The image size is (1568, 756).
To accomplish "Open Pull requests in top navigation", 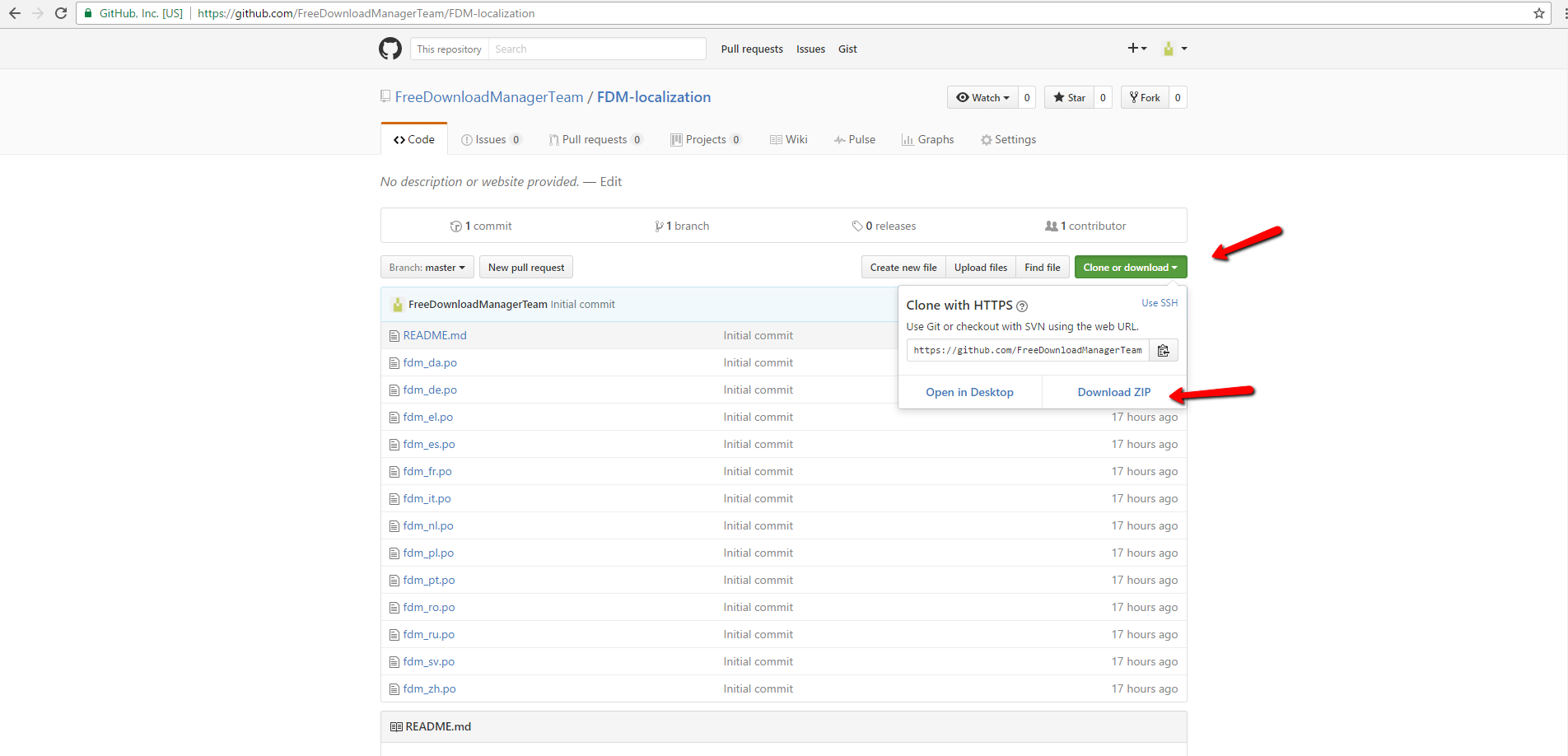I will 752,49.
